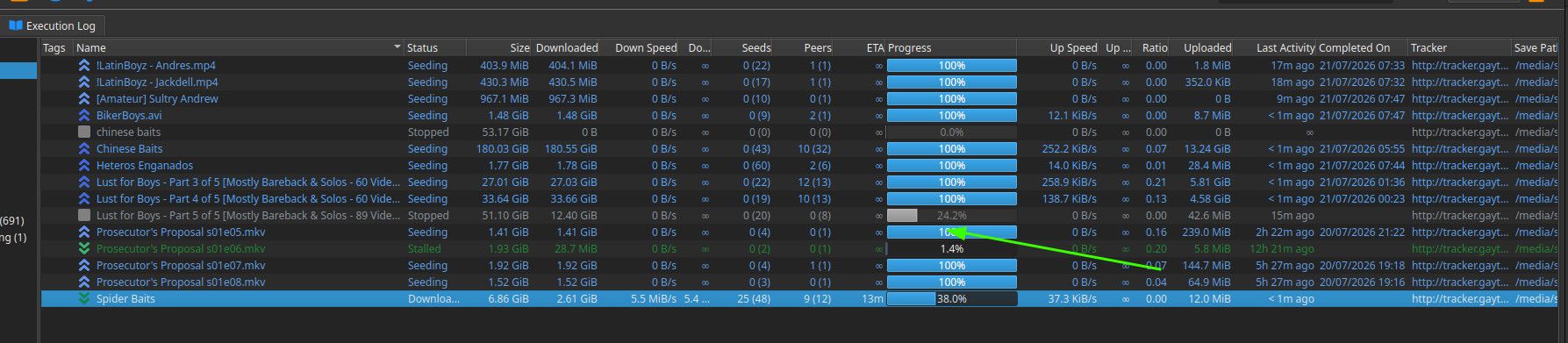This screenshot has height=343, width=1568.
Task: Click seeding icon beside BikerBoys.avi
Action: [84, 115]
